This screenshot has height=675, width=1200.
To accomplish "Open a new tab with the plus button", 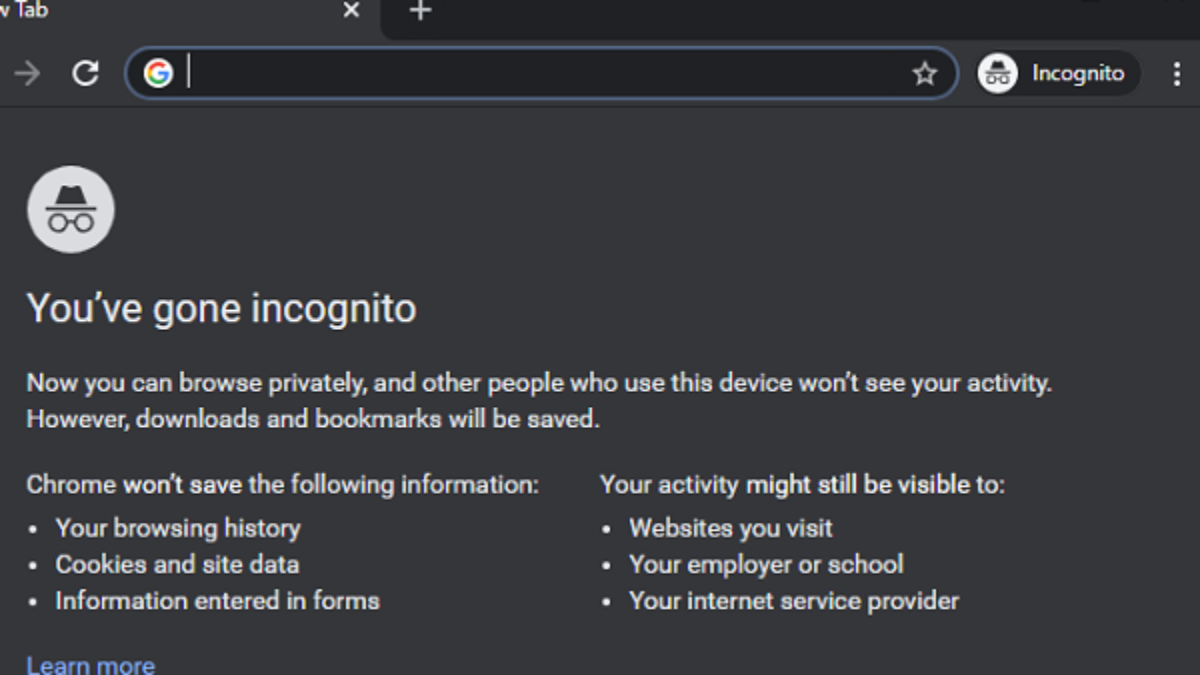I will [421, 11].
